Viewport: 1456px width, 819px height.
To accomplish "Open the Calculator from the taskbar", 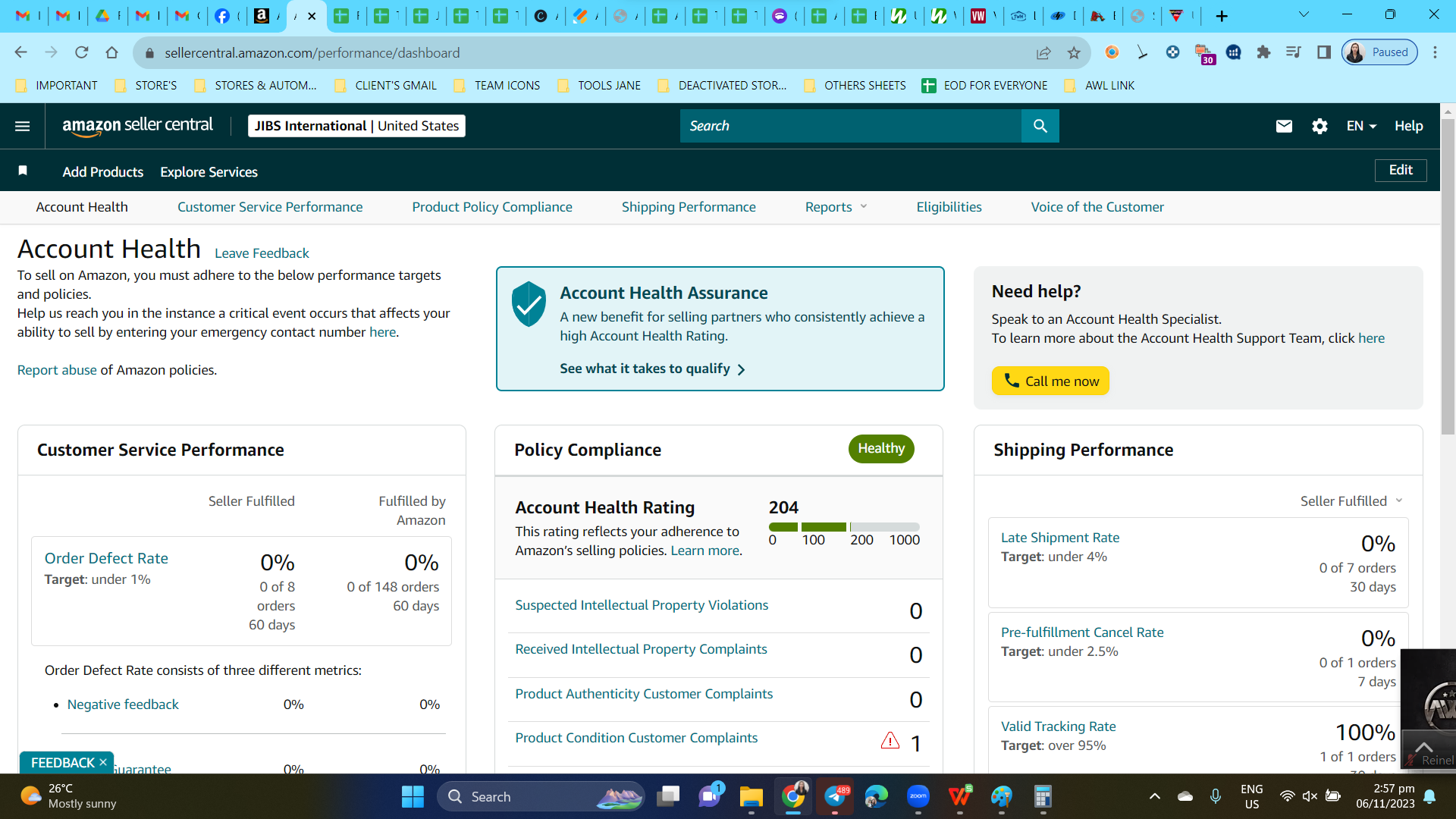I will (1043, 796).
